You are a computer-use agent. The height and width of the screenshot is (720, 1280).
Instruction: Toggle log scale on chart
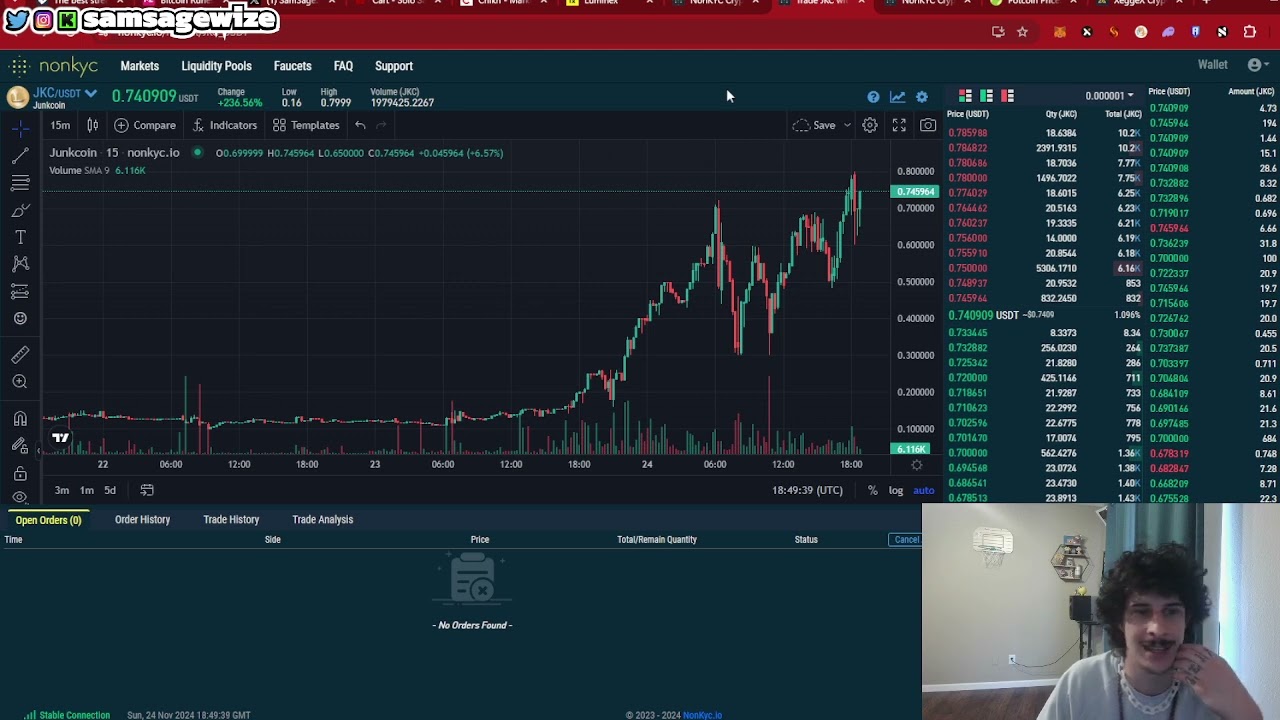[x=896, y=490]
